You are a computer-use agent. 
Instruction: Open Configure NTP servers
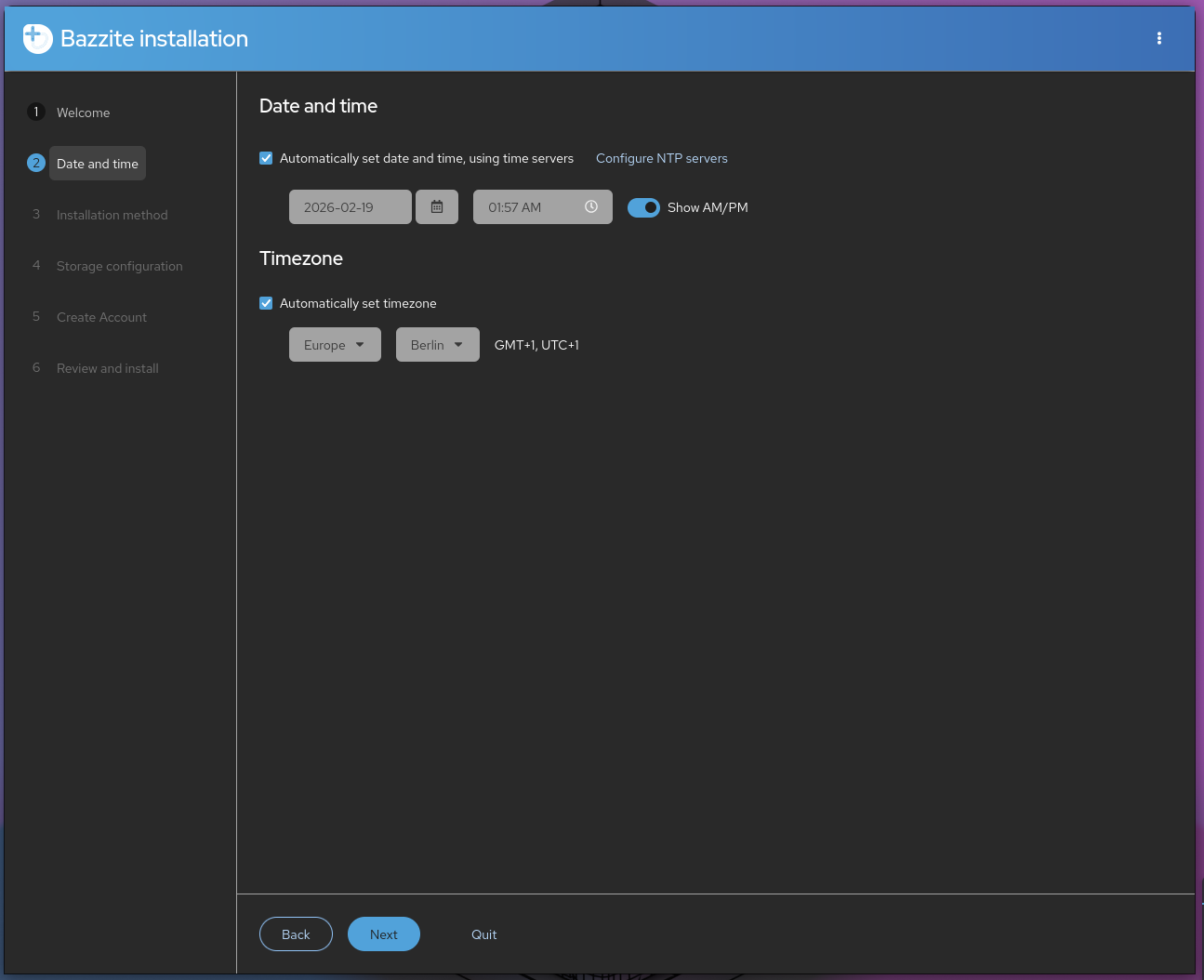(661, 158)
